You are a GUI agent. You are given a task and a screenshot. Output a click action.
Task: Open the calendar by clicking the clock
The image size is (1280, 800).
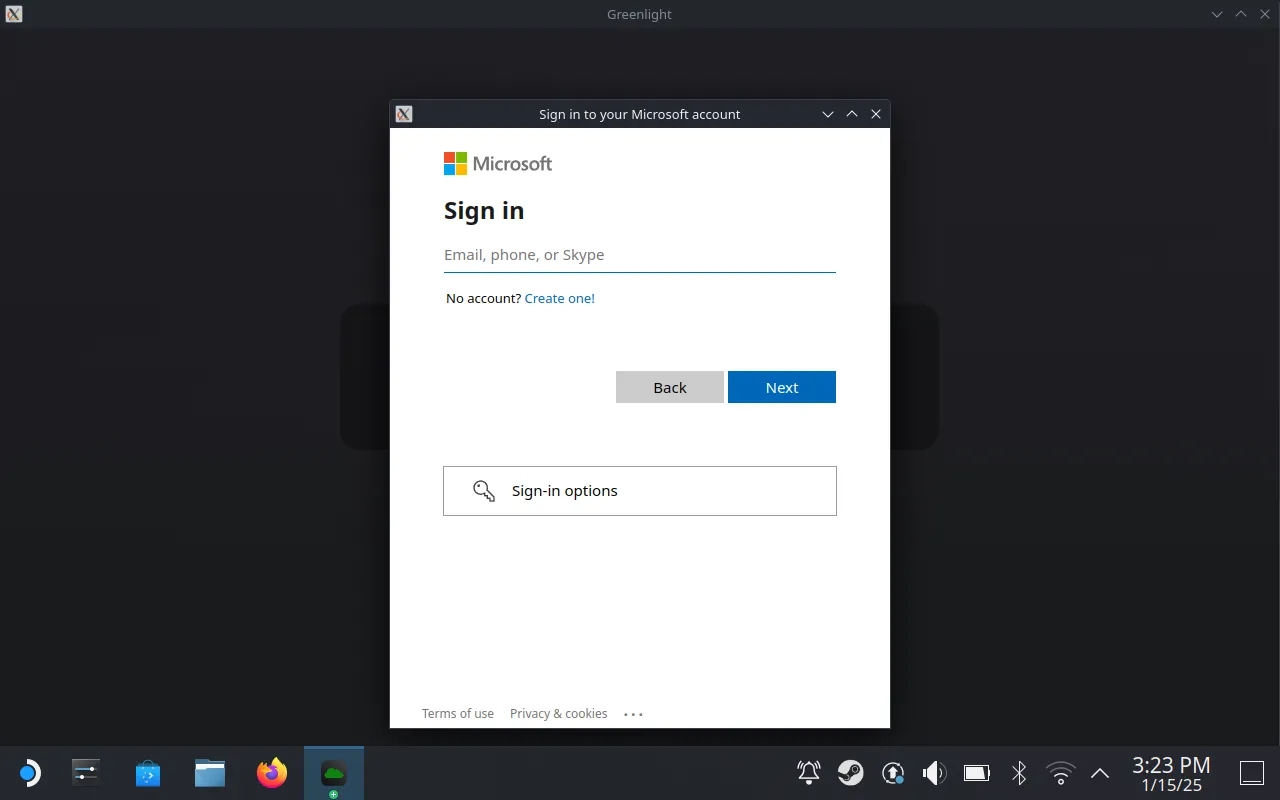(1170, 772)
